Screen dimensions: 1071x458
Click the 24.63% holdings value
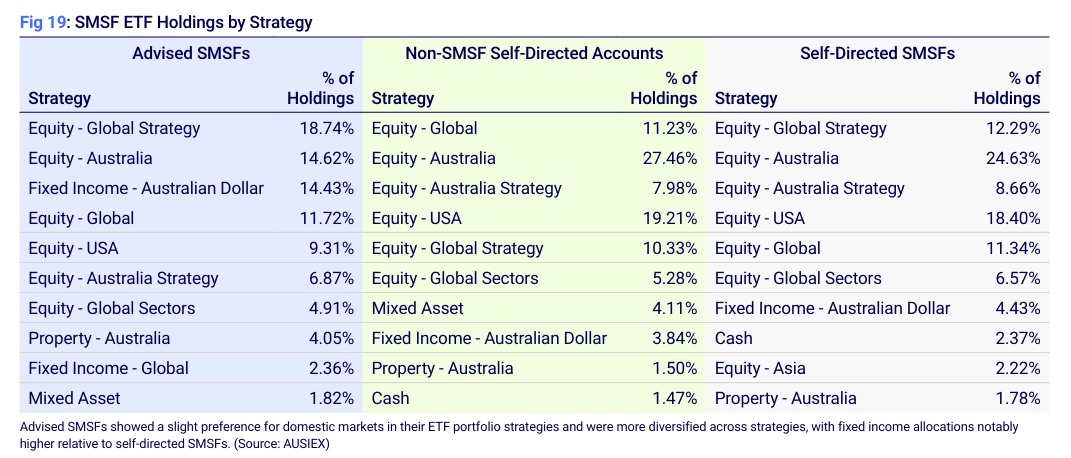pos(1013,158)
